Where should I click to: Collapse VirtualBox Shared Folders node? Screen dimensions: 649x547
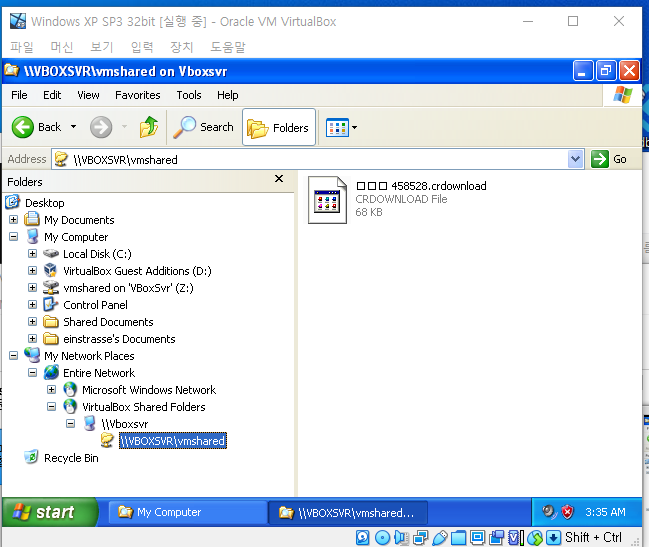pos(52,406)
